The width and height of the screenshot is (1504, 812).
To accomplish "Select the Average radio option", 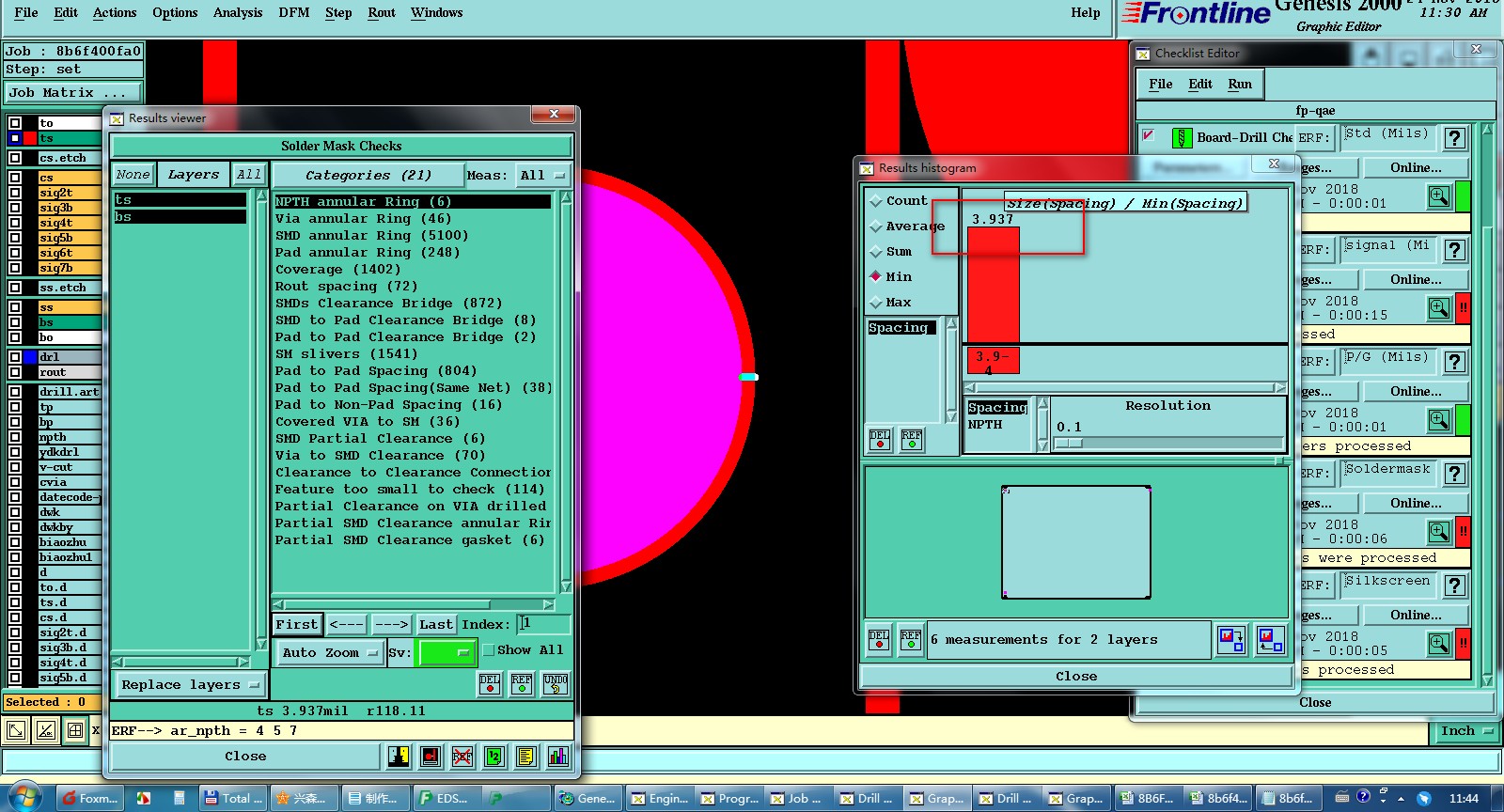I will (876, 226).
